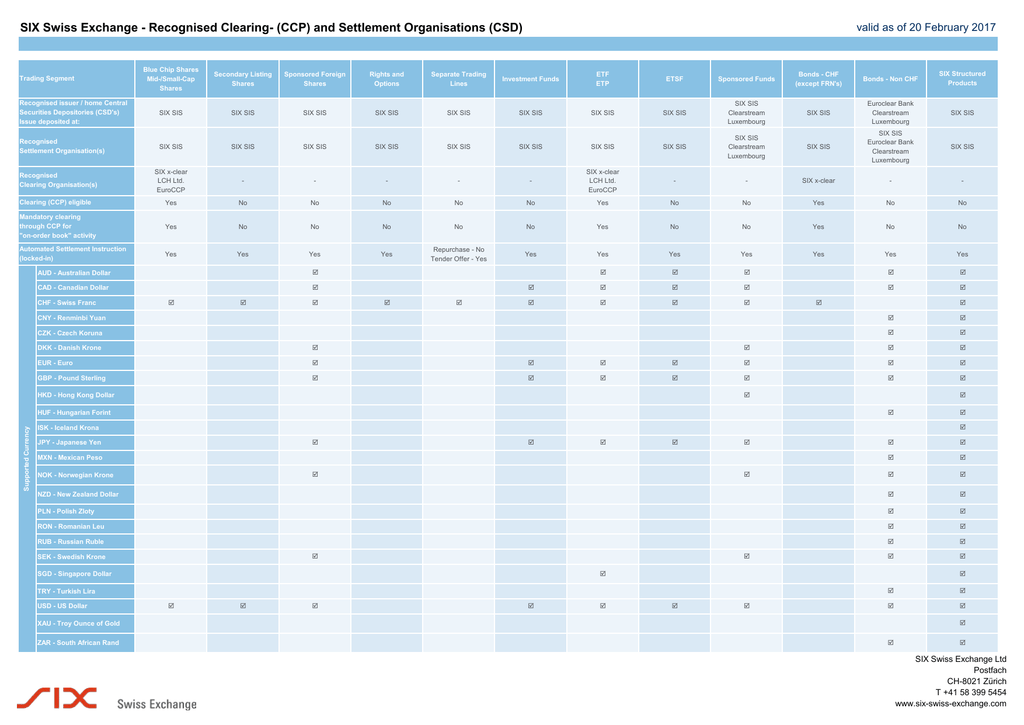Click the 'CNY - Renminbi Yuan' row label
This screenshot has width=1024, height=725.
coord(86,317)
